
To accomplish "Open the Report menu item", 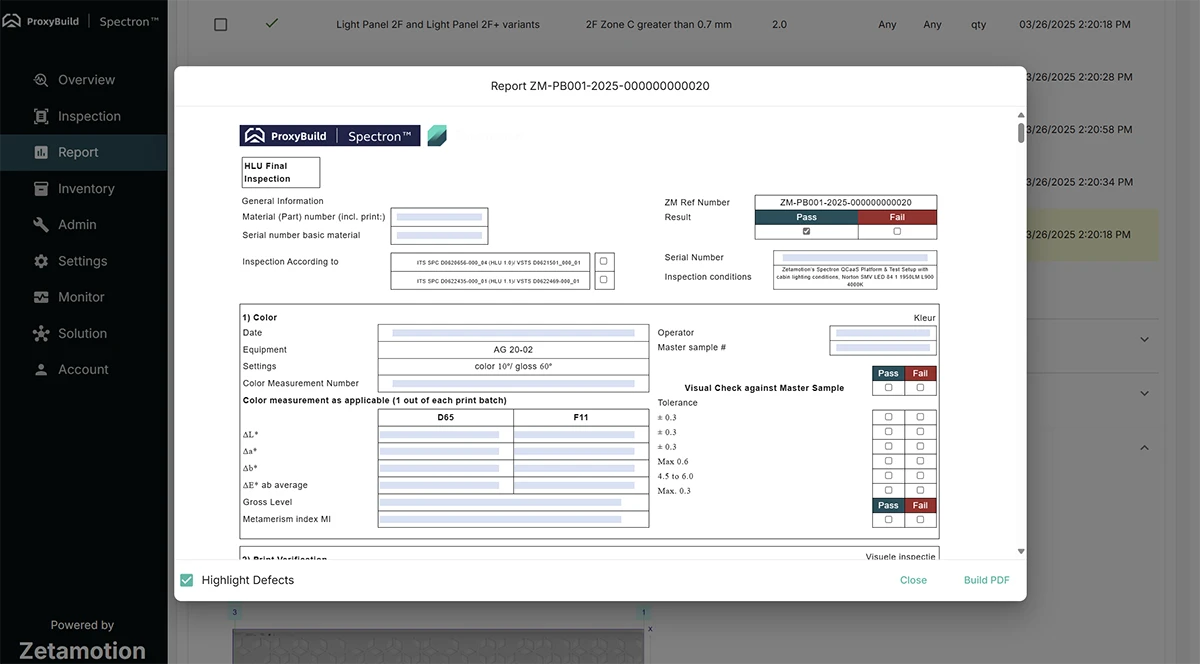I will coord(78,153).
